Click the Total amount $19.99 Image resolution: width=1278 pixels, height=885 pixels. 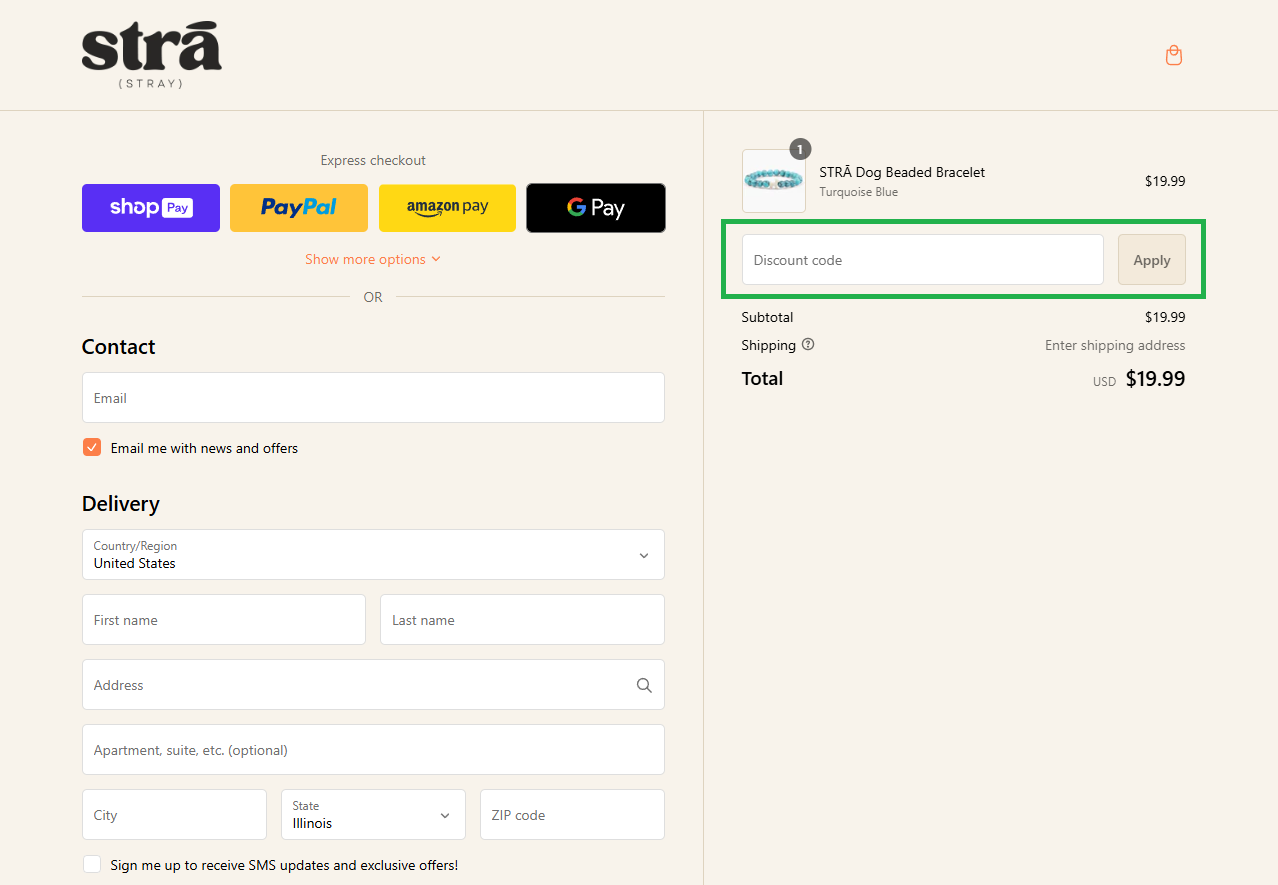point(1155,379)
